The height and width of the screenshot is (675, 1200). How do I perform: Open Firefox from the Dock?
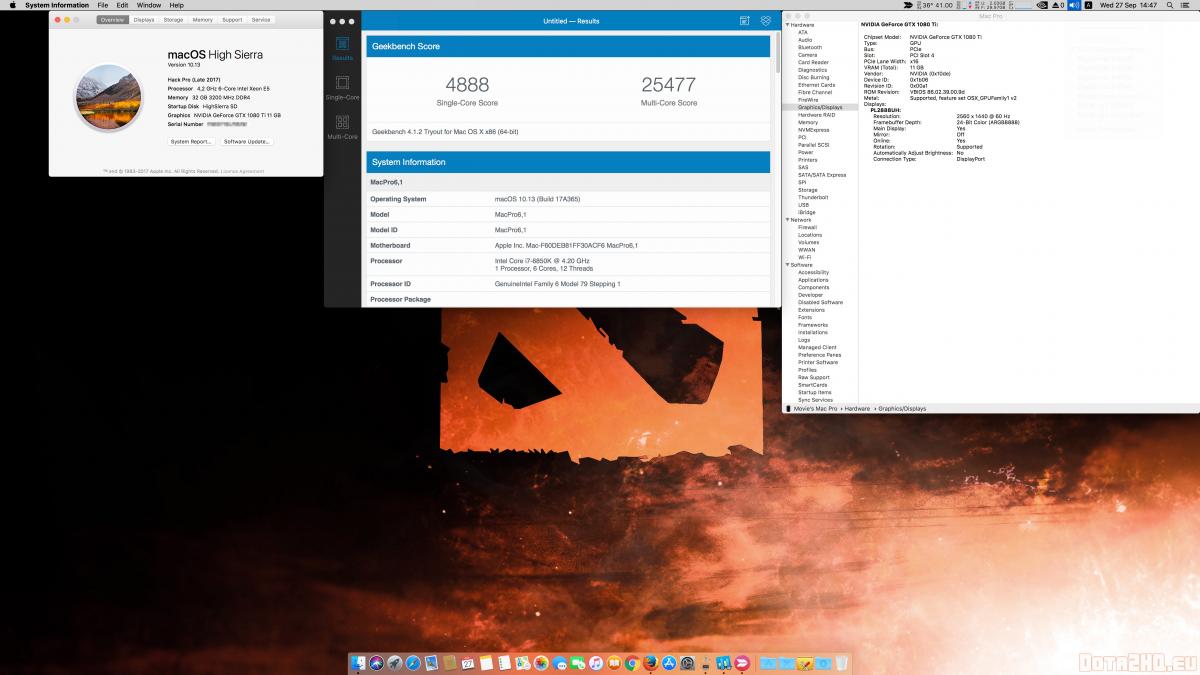[x=650, y=662]
